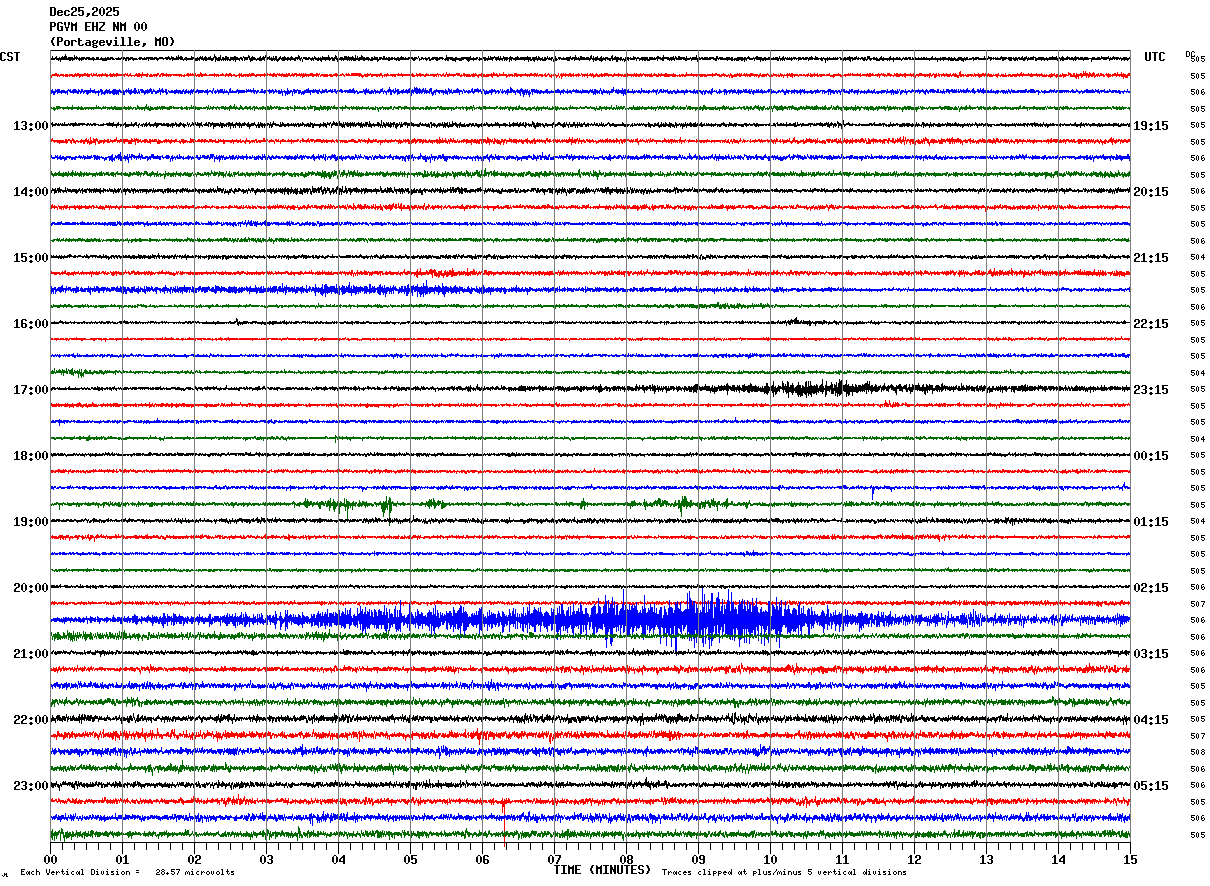The image size is (1210, 886).
Task: Click the location text (Portageville, MO)
Action: pos(112,42)
